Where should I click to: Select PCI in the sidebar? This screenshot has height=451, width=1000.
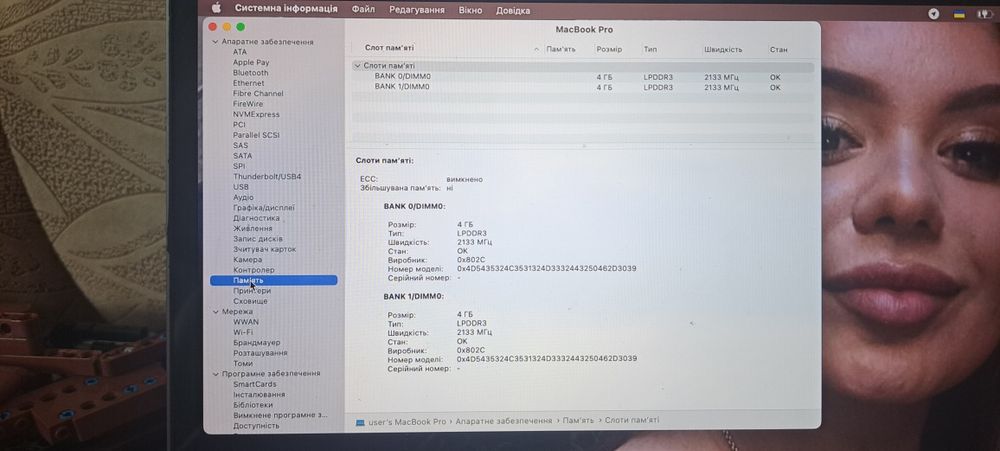tap(239, 125)
